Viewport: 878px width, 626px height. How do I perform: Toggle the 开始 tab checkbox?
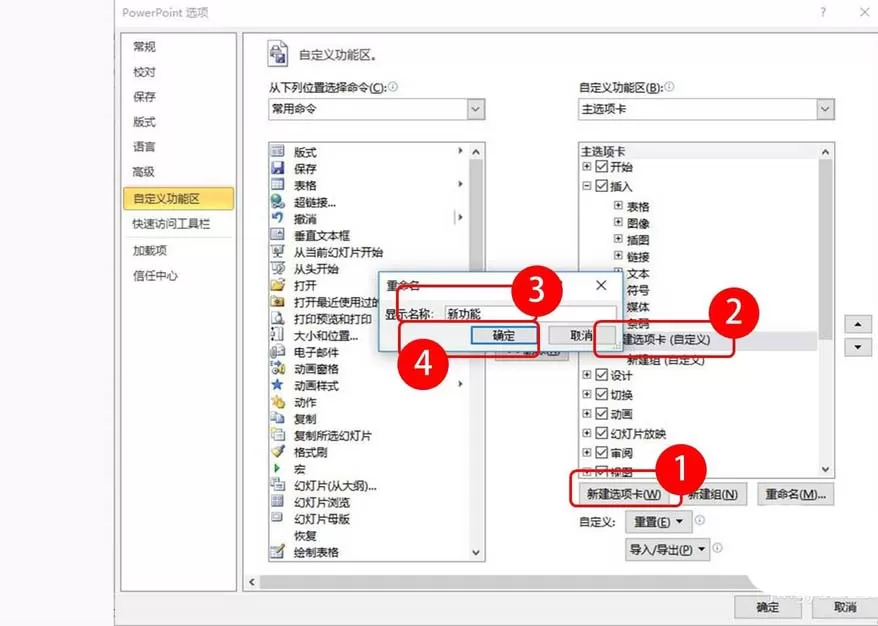click(602, 166)
